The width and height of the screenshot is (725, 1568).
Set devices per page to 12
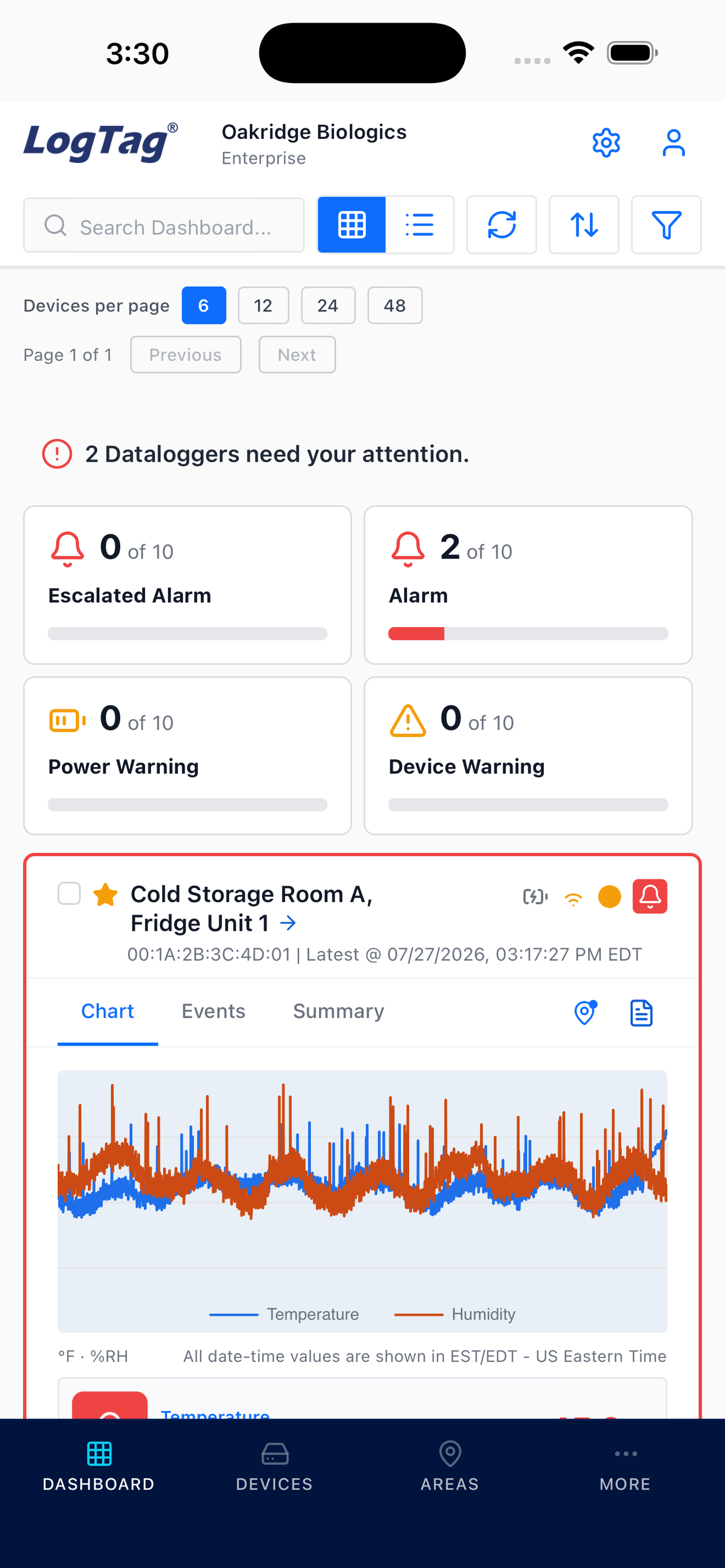click(263, 305)
